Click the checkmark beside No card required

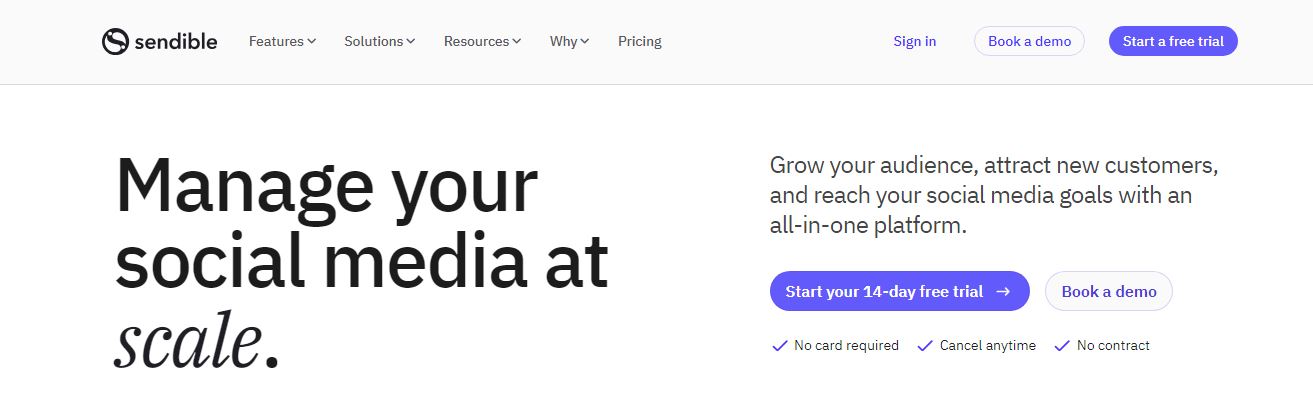click(x=780, y=346)
